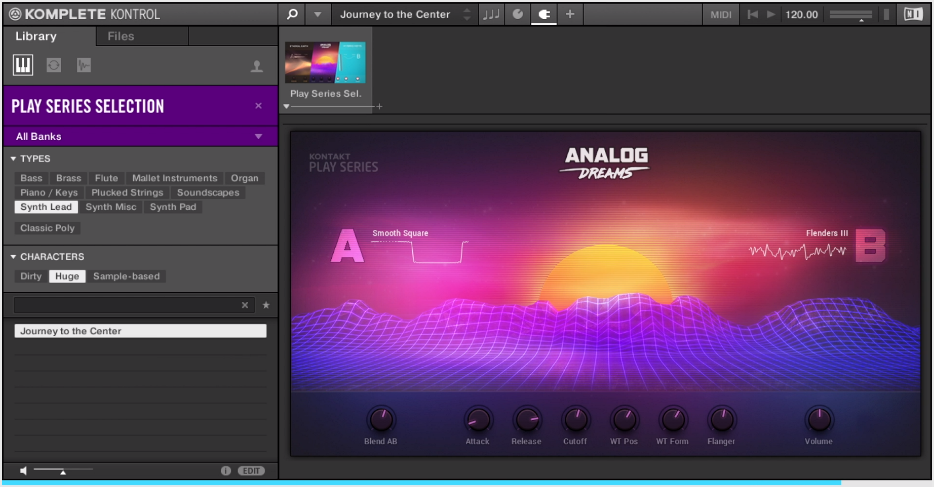
Task: Adjust the master volume slider in header
Action: click(x=851, y=15)
